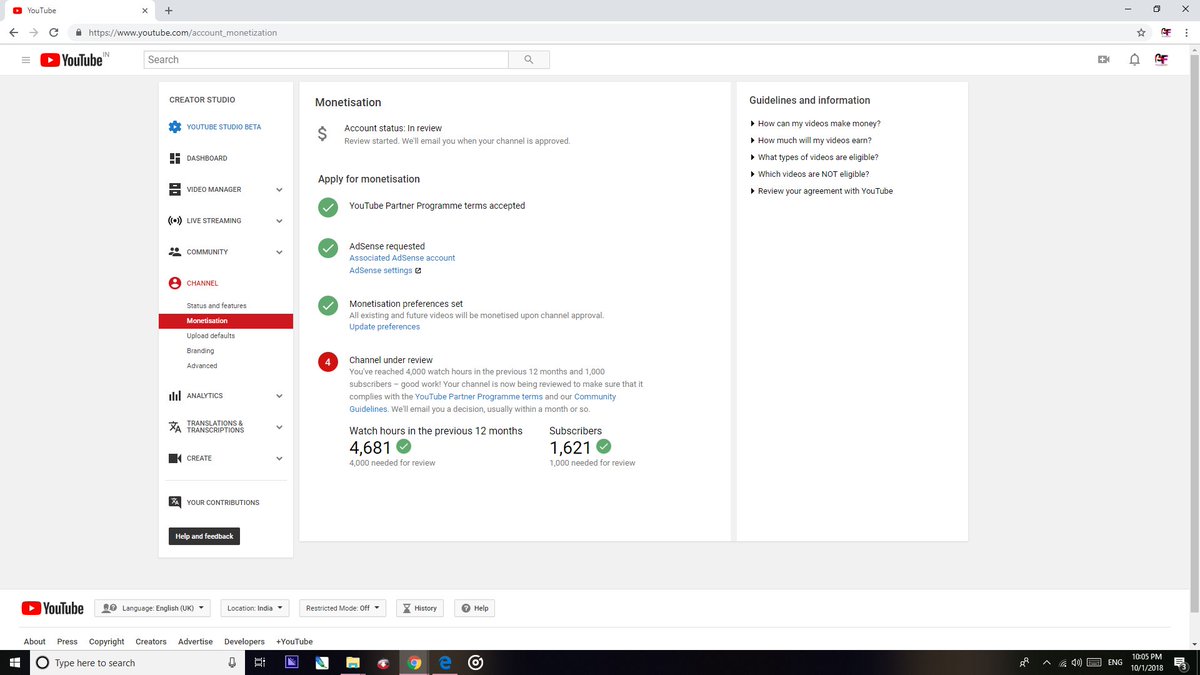Open Microsoft Edge from the taskbar
The image size is (1200, 675).
[x=445, y=662]
